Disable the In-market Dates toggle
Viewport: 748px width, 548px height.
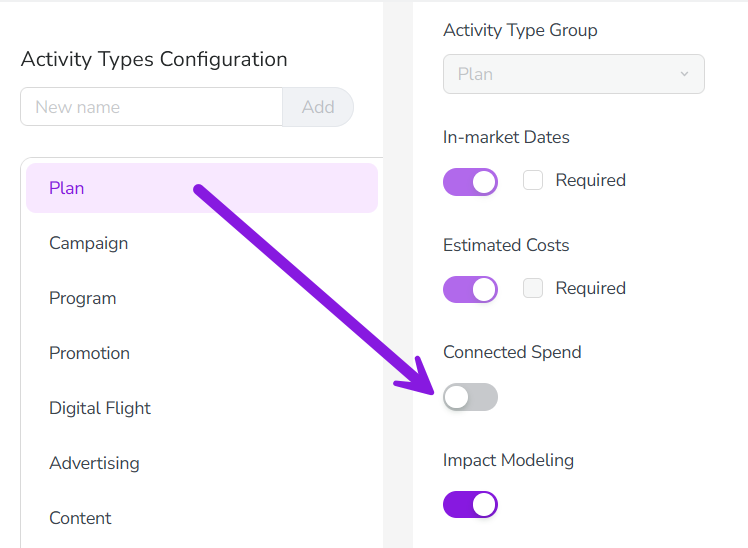[x=470, y=181]
